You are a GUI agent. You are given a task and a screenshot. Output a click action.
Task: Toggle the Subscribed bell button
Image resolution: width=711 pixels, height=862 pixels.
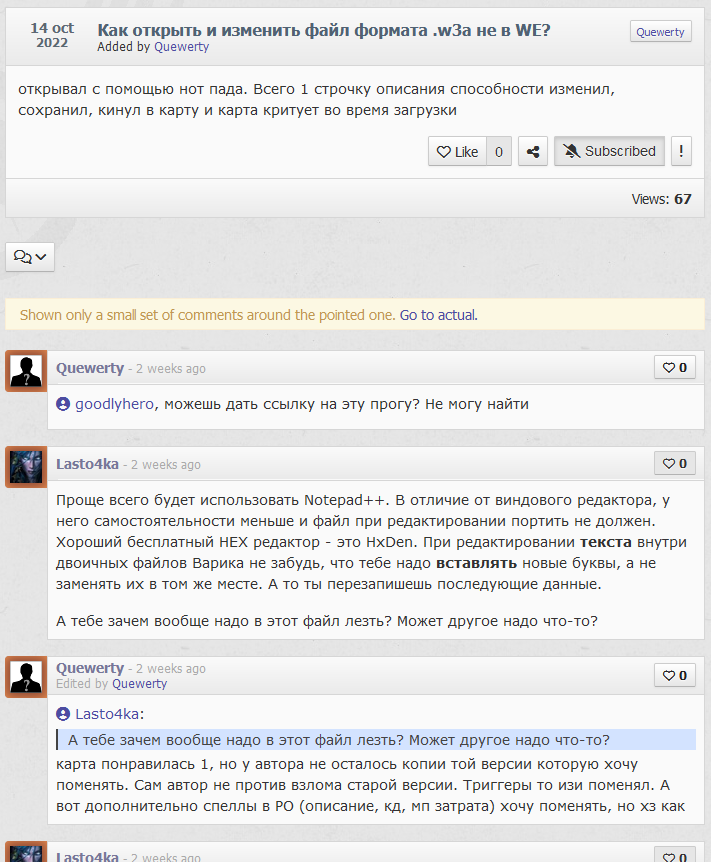point(609,152)
